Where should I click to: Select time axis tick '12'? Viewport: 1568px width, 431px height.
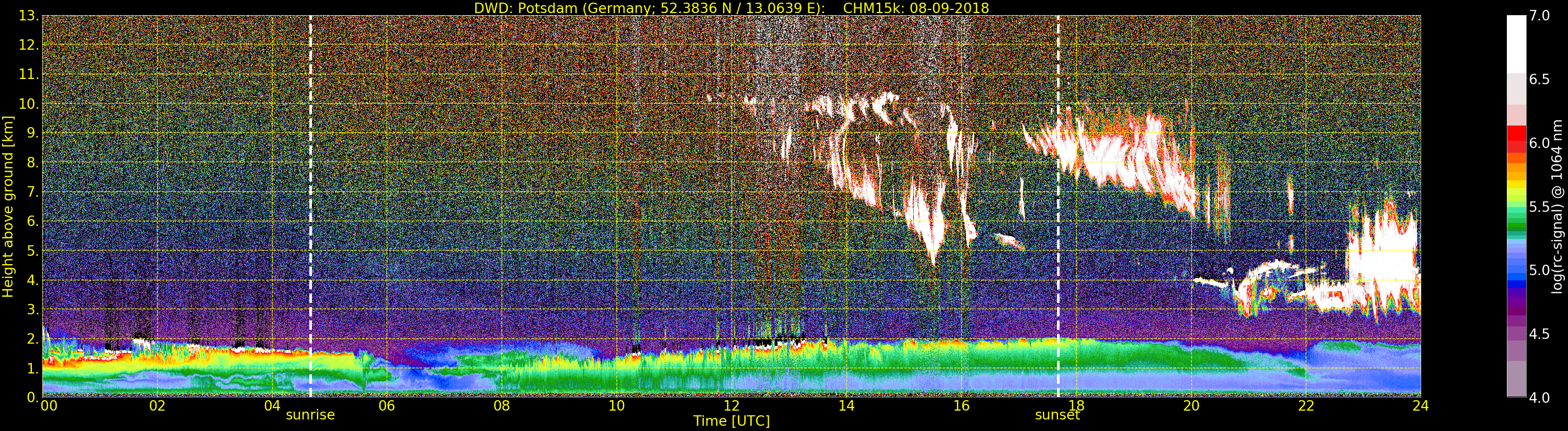coord(731,405)
